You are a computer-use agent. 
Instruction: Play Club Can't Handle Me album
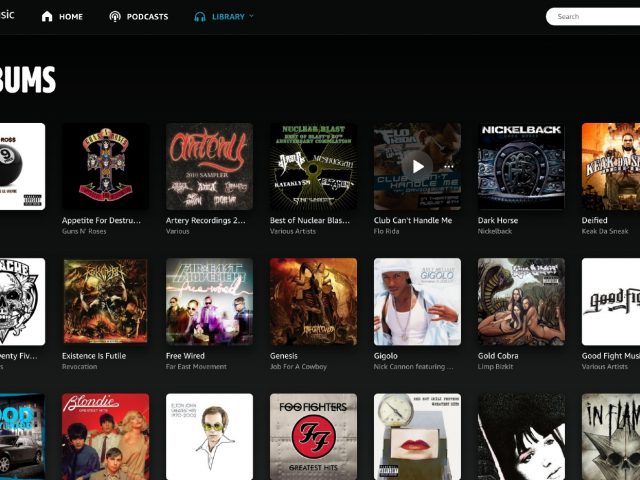417,167
